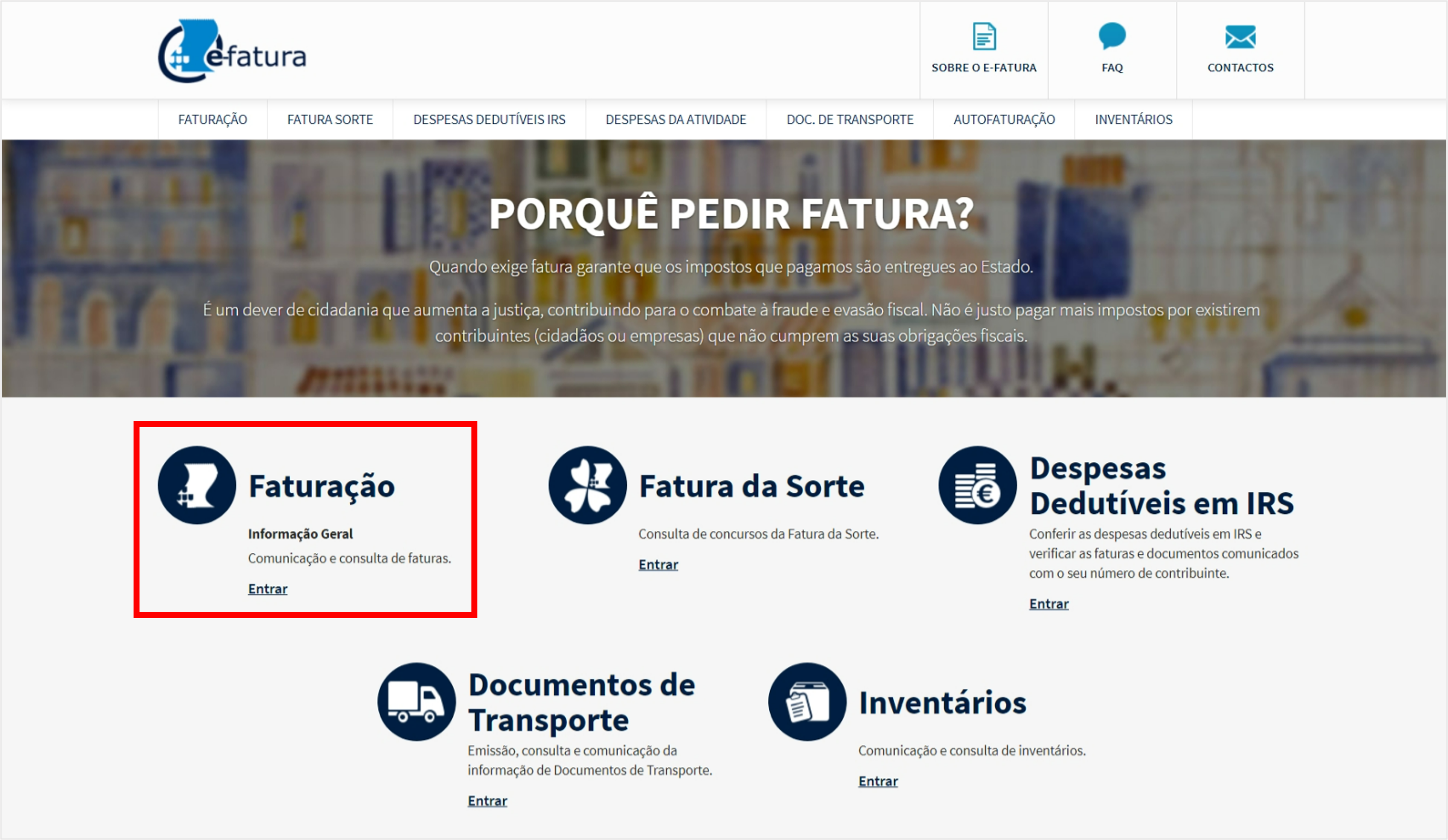1448x840 pixels.
Task: Click 'Comunicação e consulta de faturas.' text
Action: (x=349, y=558)
